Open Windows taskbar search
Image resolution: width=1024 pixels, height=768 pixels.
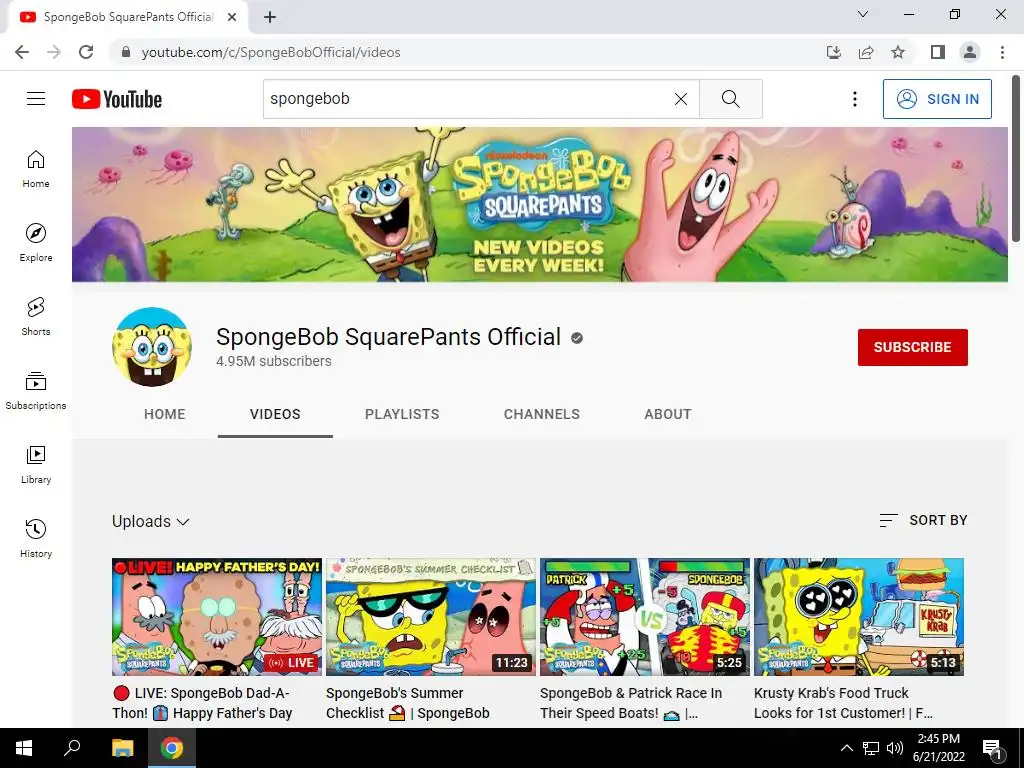point(72,748)
